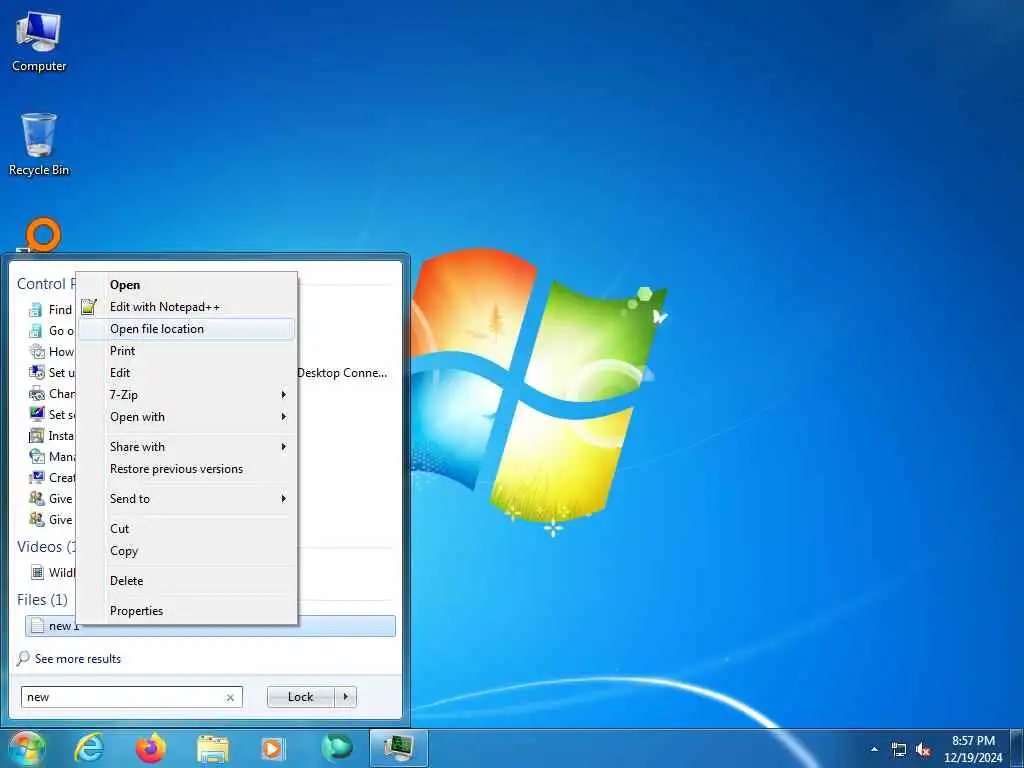
Task: Click the Show desktop strip beside the clock
Action: pos(1017,748)
